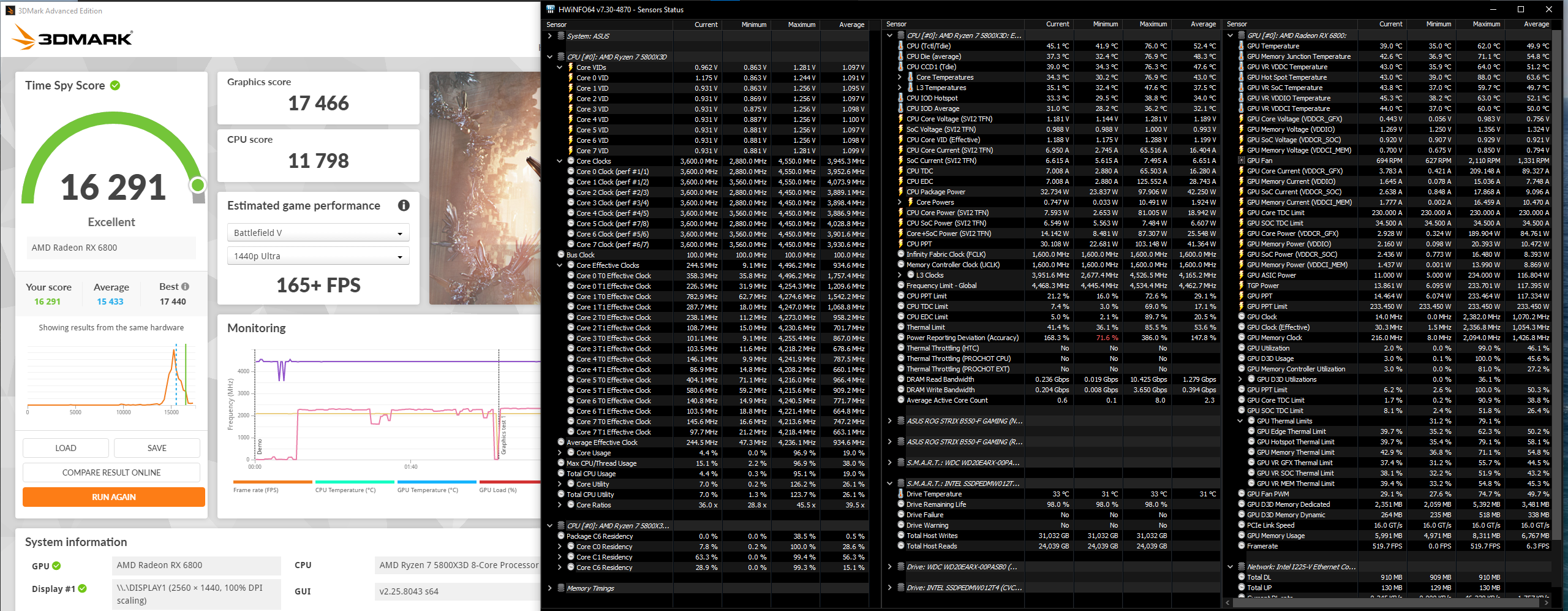Click the fan icon on GPU Fan row
Screen dimensions: 1568x611
coord(1241,161)
